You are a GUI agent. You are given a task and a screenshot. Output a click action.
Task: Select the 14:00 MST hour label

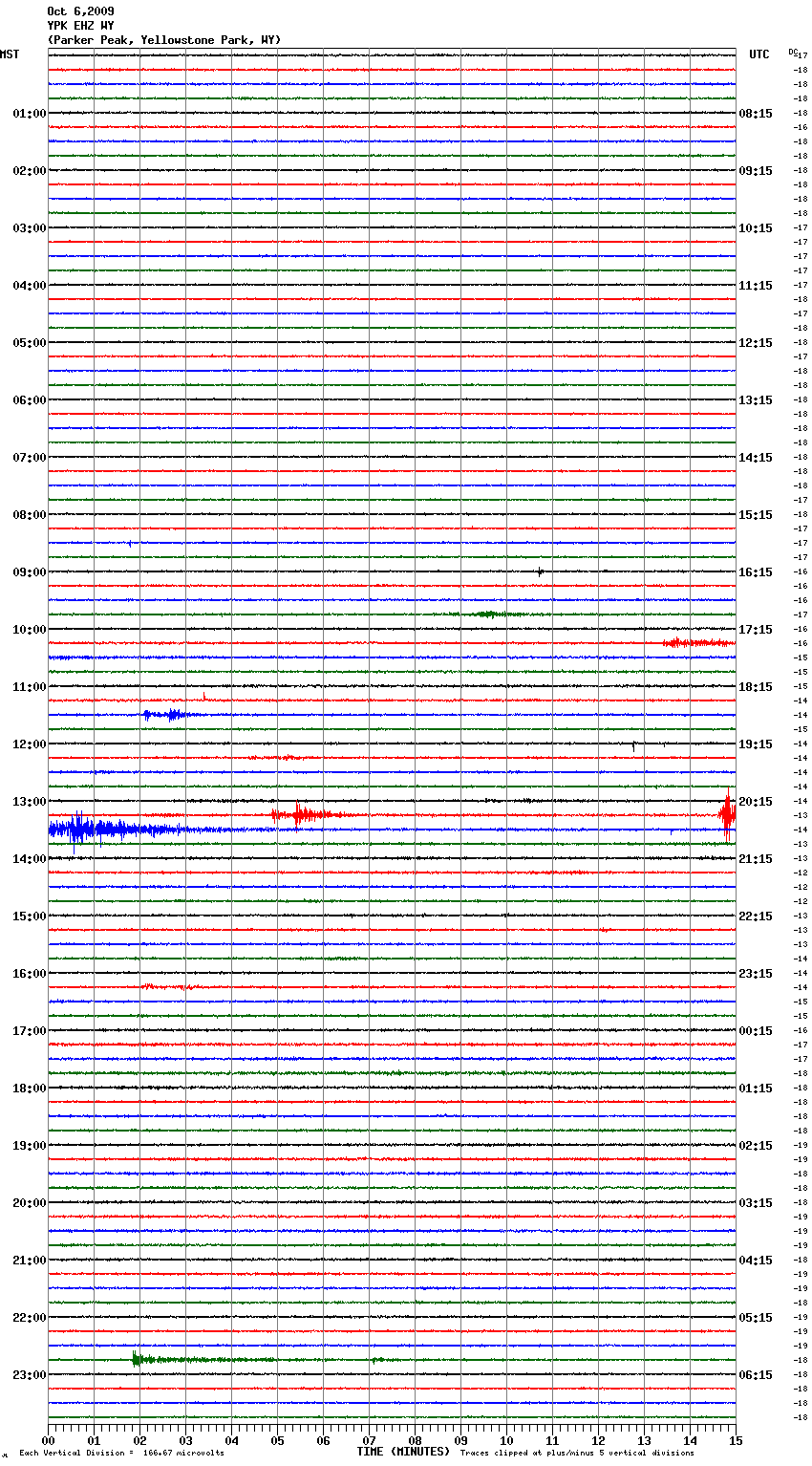30,859
